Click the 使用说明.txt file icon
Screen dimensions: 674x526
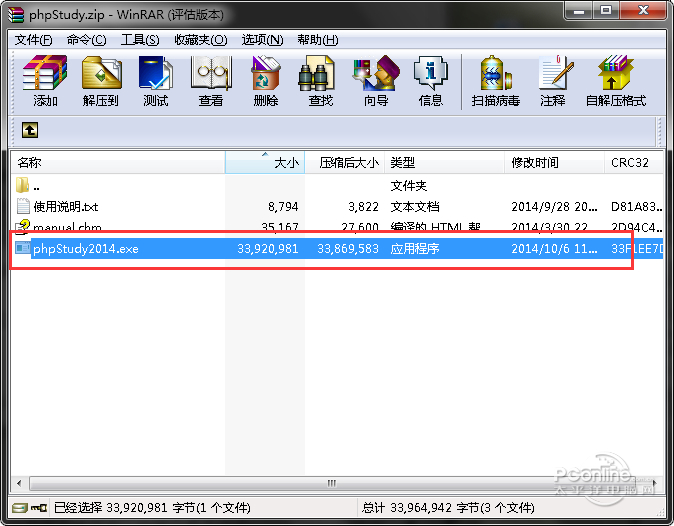pos(23,207)
